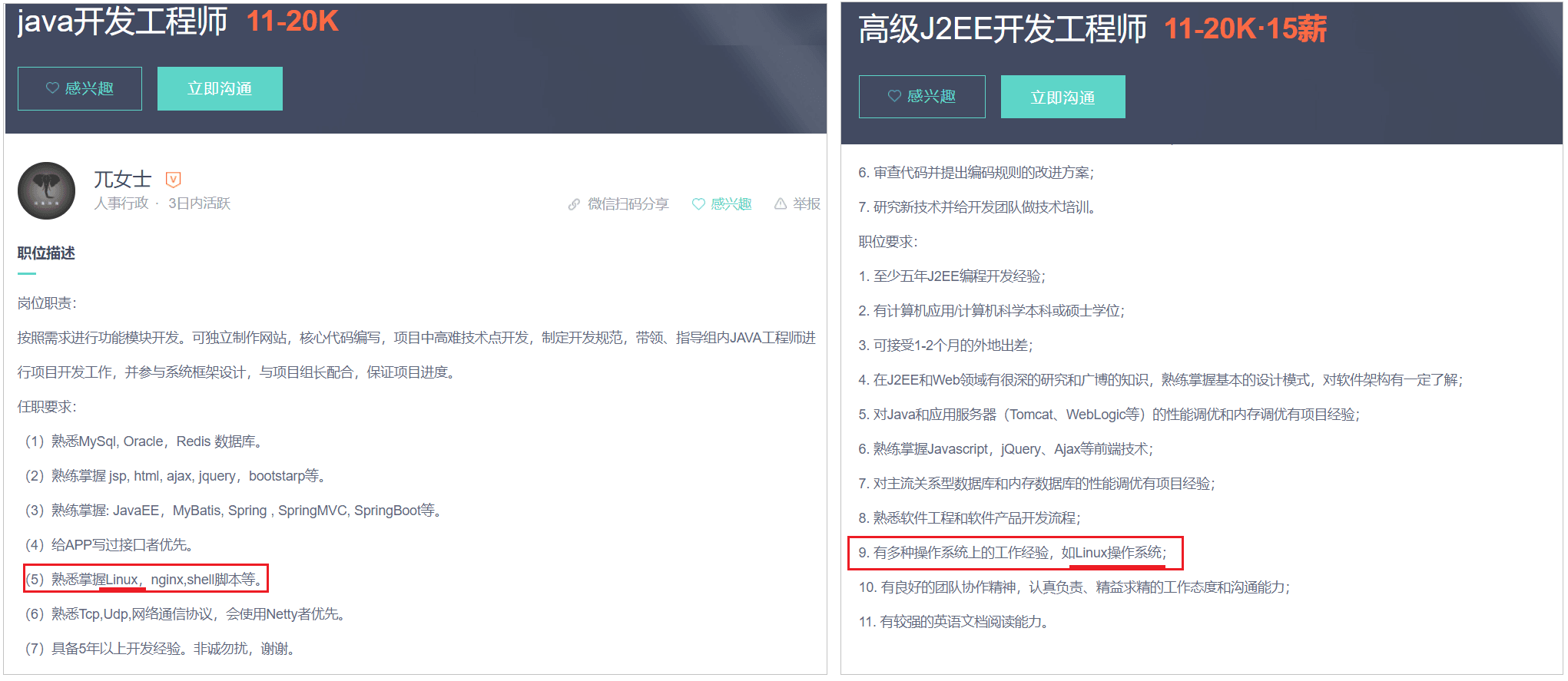This screenshot has height=681, width=1568.
Task: Click the 微信扫码分享 share link icon
Action: 574,204
